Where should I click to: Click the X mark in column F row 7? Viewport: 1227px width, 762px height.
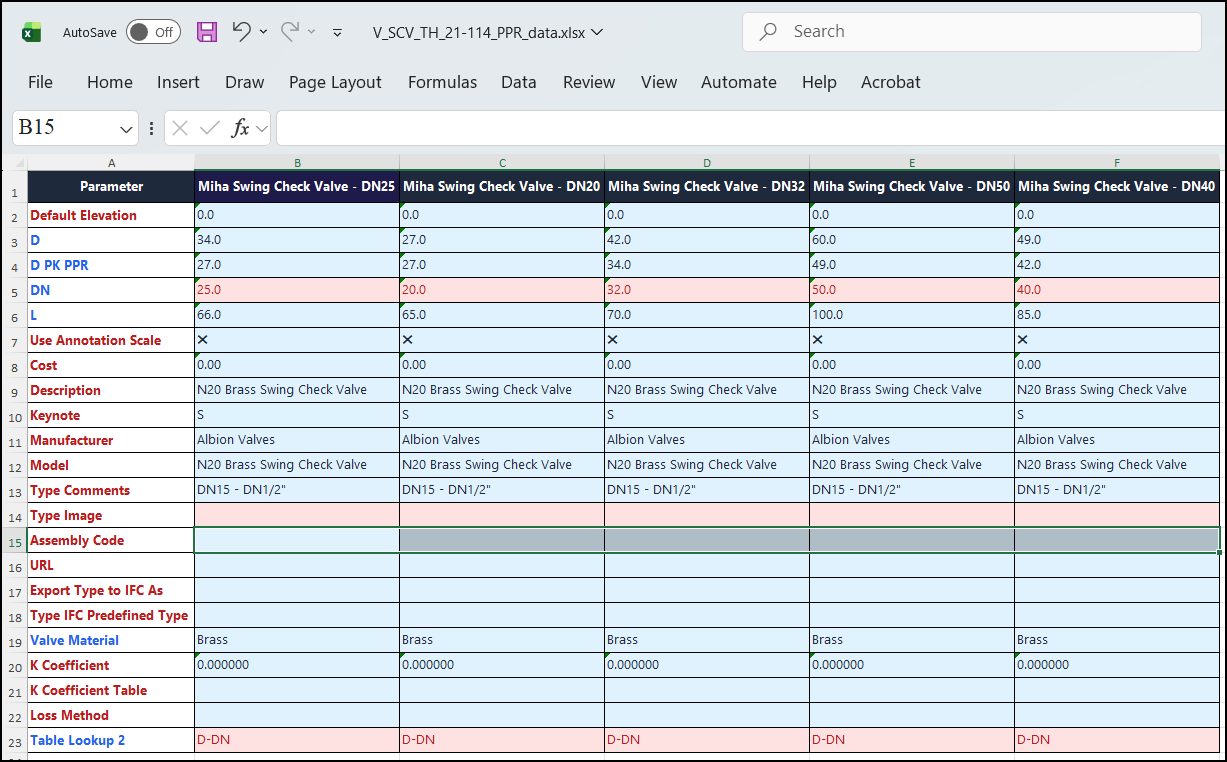[x=1022, y=340]
